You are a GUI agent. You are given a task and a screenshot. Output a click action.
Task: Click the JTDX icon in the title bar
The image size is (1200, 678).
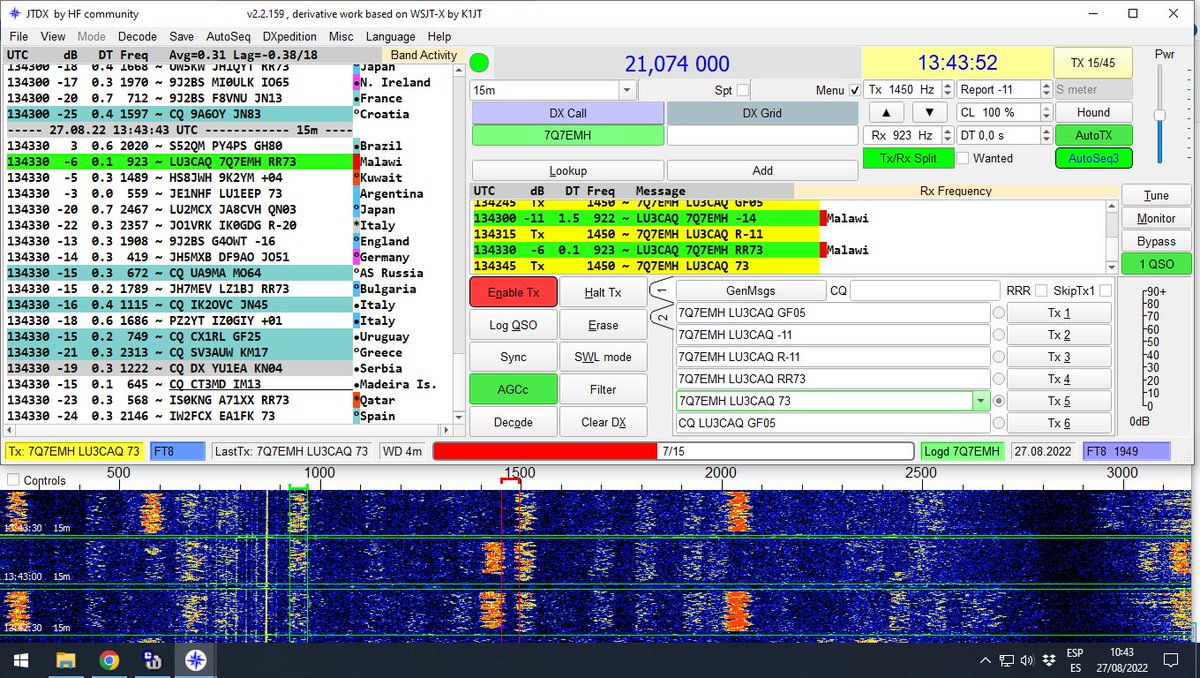tap(13, 14)
